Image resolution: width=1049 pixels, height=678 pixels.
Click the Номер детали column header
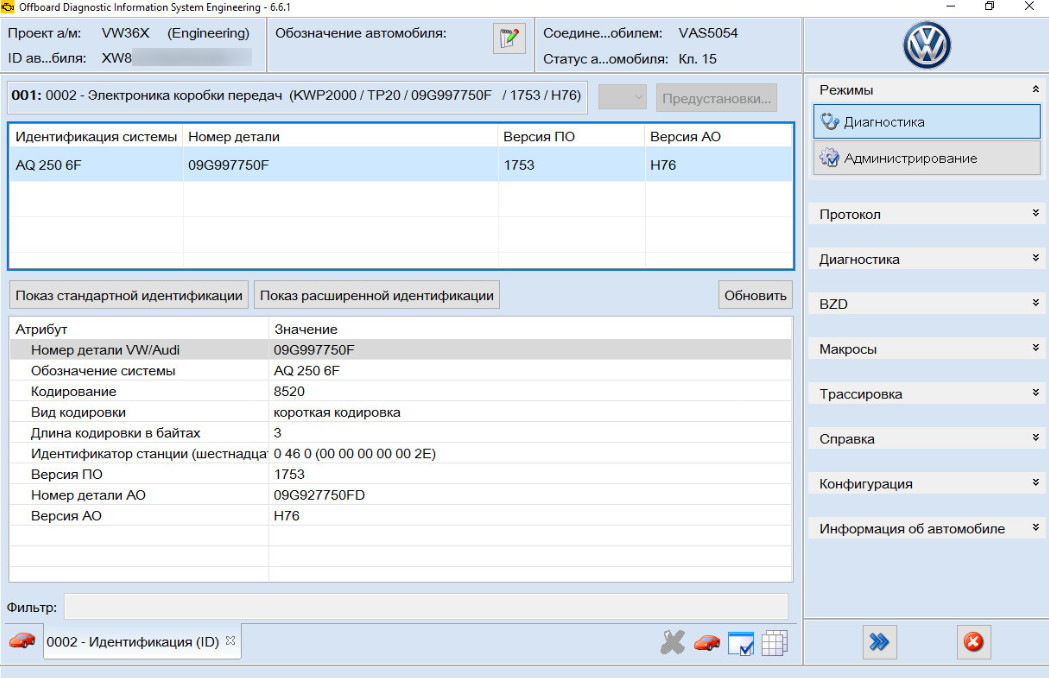point(341,137)
